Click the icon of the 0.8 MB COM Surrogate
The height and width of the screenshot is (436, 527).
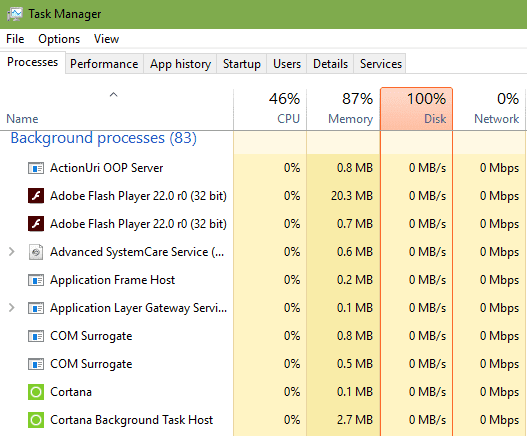(x=36, y=336)
